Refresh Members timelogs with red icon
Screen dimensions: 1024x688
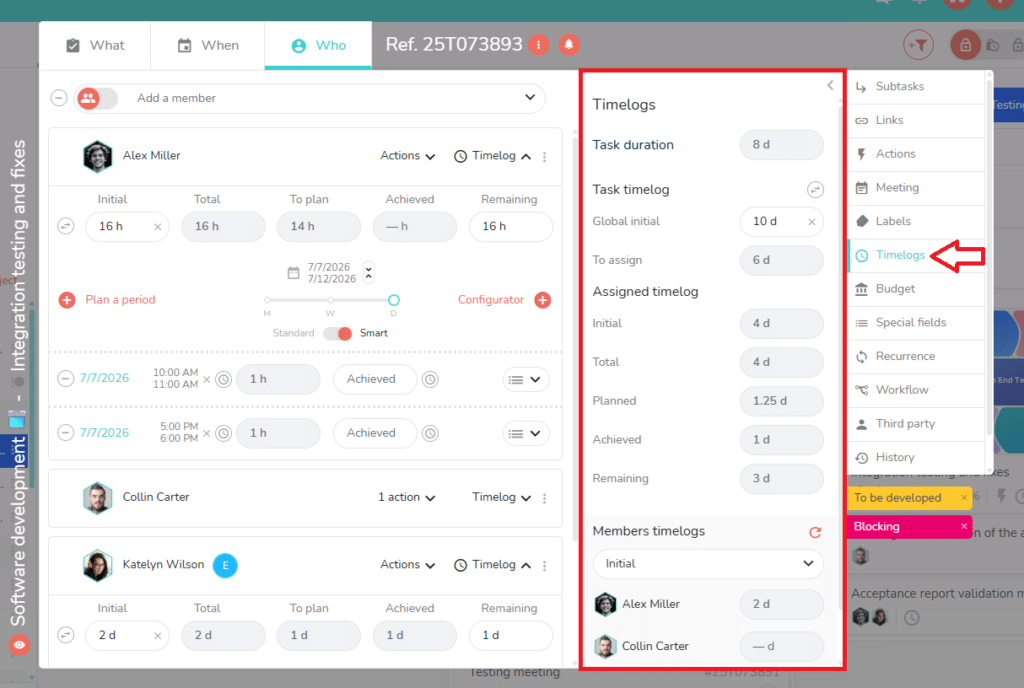point(814,532)
